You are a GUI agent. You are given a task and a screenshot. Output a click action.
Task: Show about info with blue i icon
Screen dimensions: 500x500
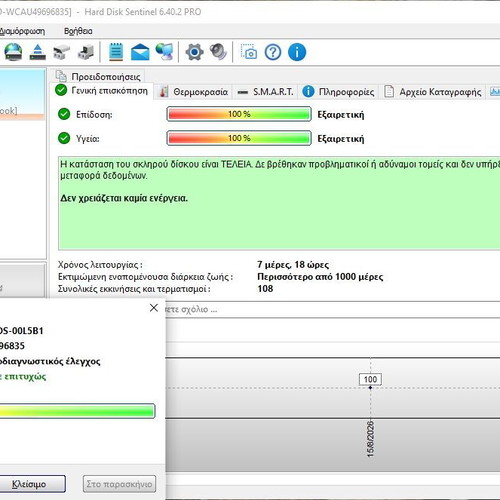pos(297,52)
